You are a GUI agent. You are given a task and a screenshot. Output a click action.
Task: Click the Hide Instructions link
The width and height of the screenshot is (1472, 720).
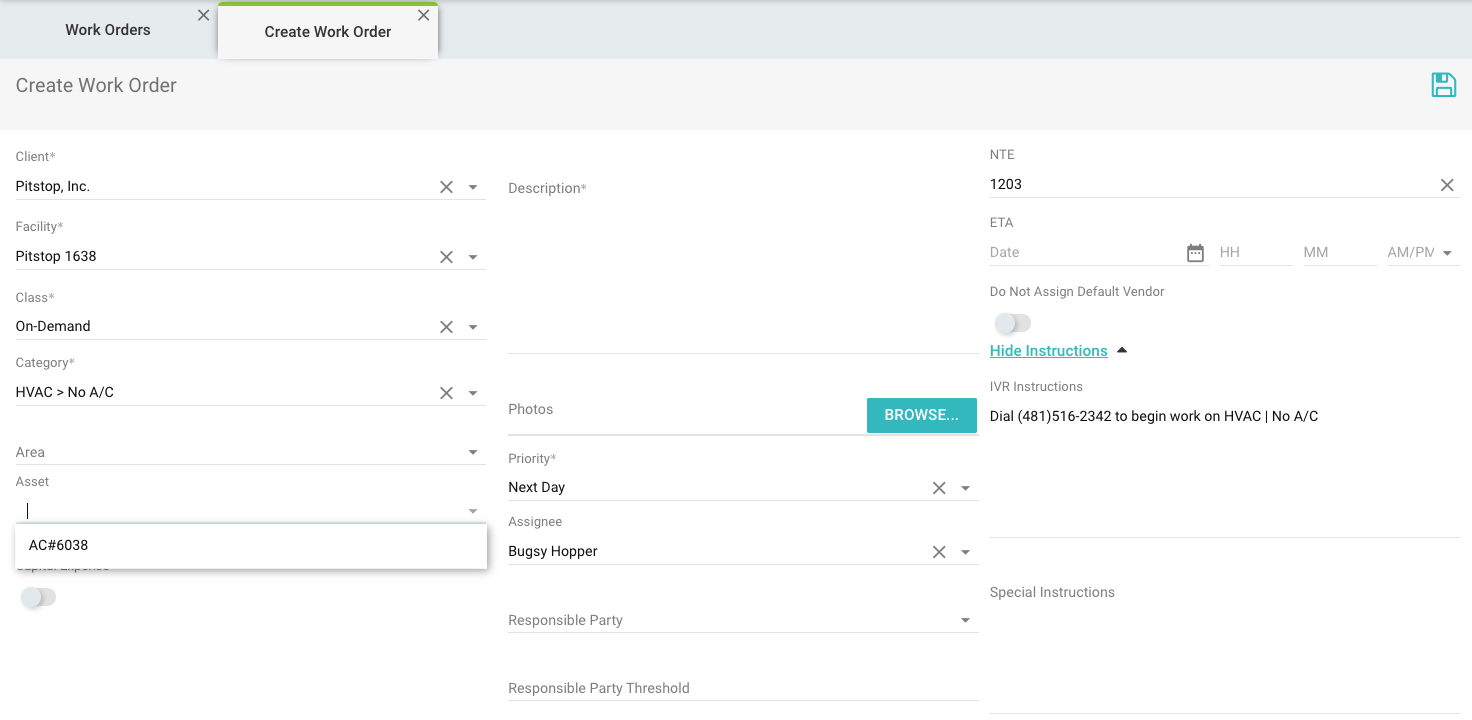[x=1048, y=351]
